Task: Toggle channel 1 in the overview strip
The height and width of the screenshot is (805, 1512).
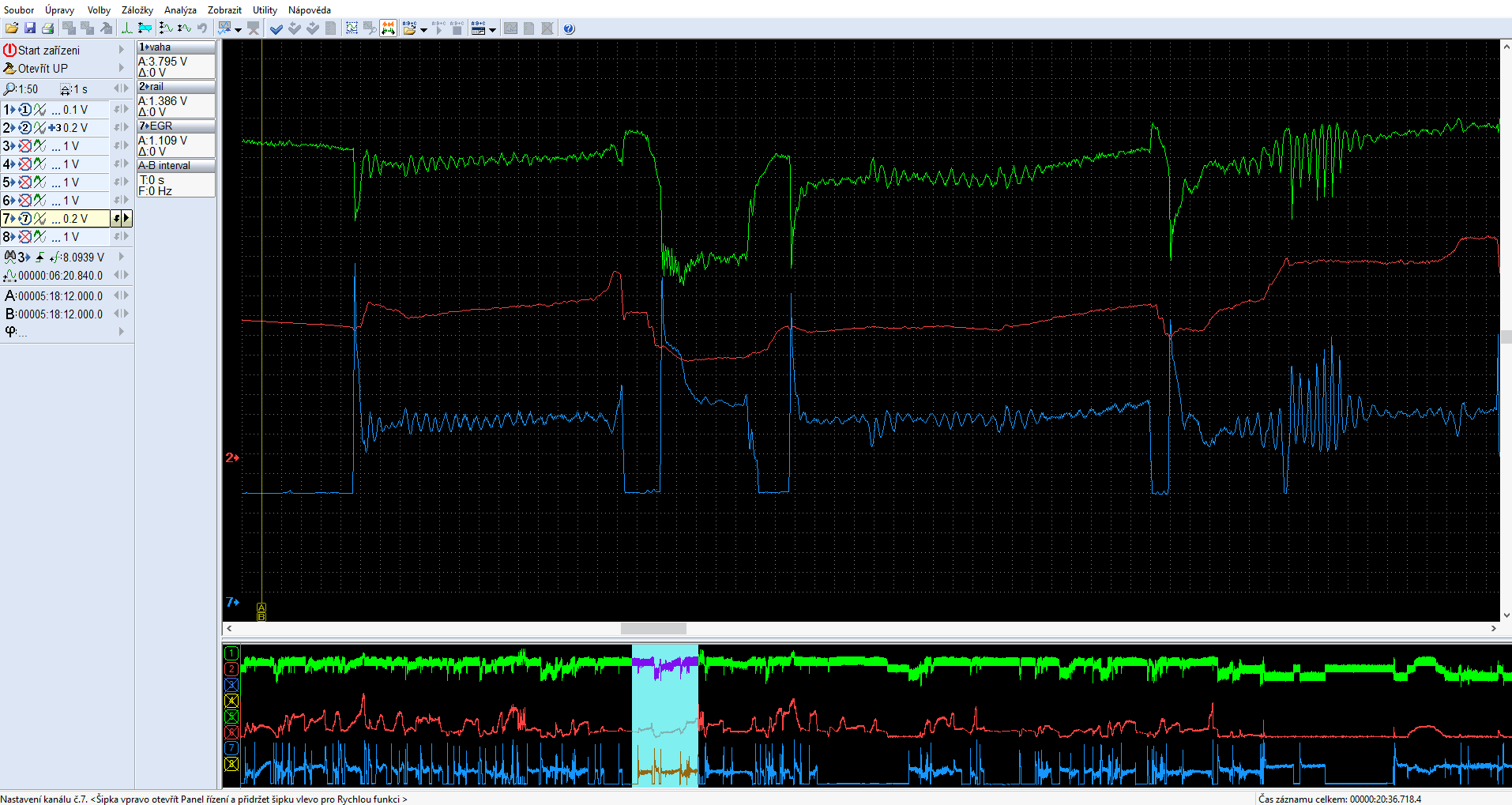Action: [x=231, y=653]
